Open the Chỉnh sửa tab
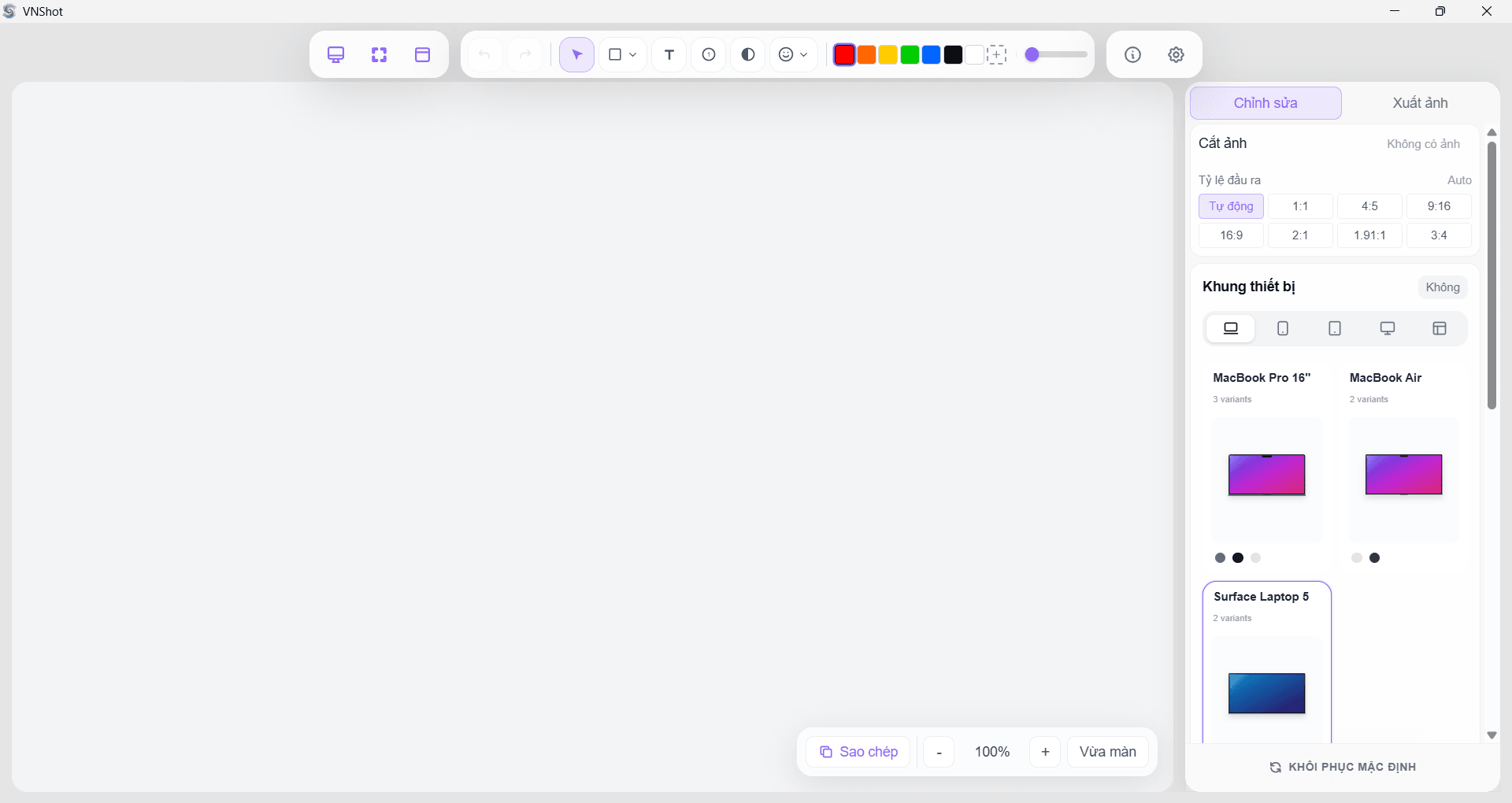 (1266, 102)
